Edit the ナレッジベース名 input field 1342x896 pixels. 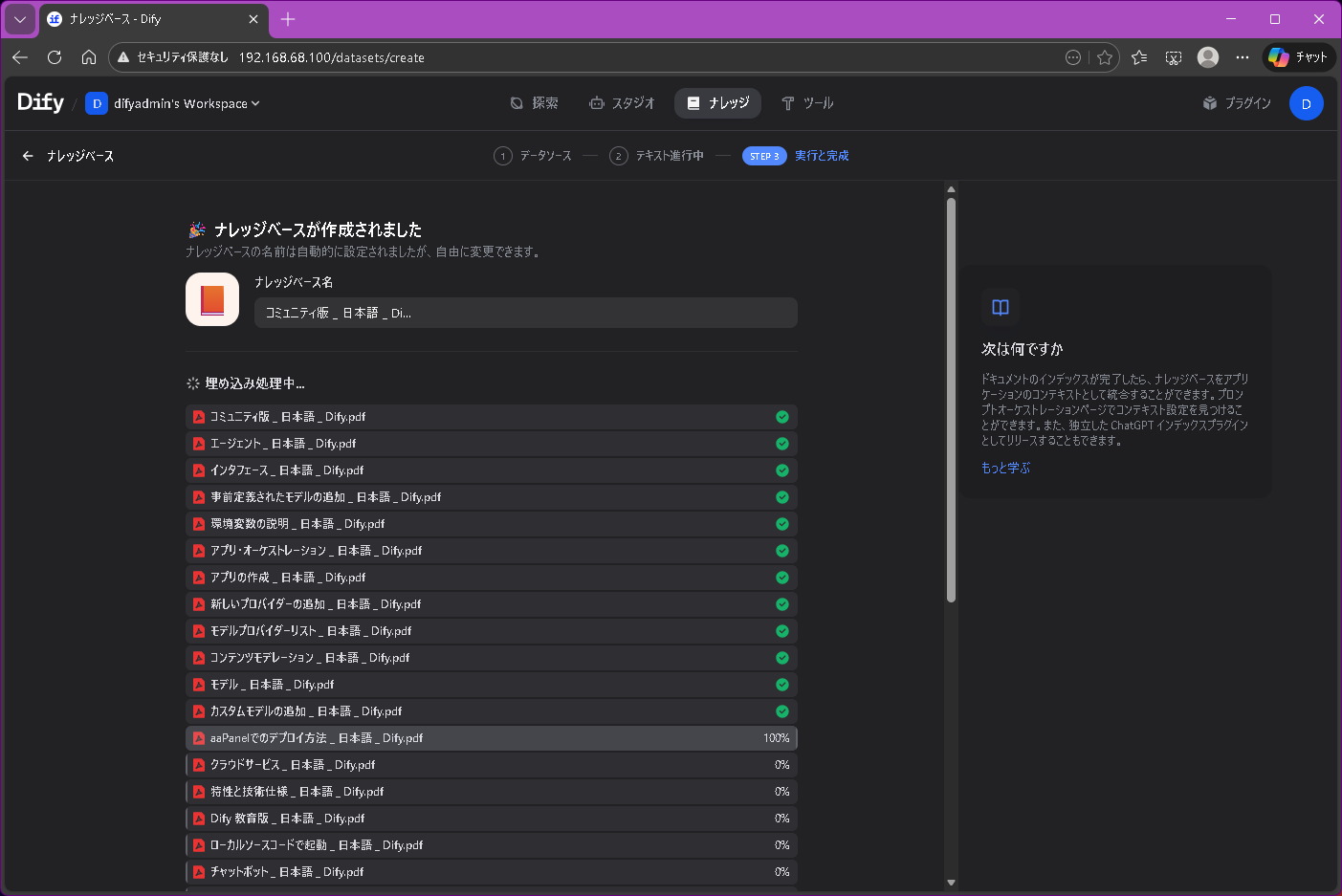click(x=526, y=313)
